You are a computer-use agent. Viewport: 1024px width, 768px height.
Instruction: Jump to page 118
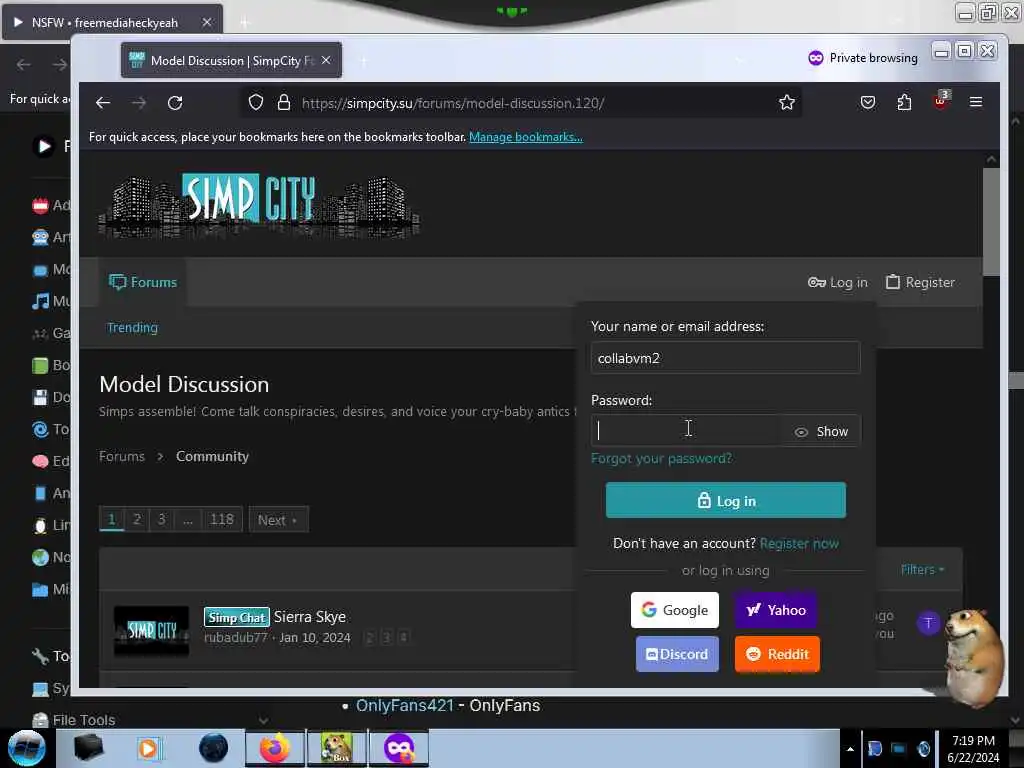221,519
